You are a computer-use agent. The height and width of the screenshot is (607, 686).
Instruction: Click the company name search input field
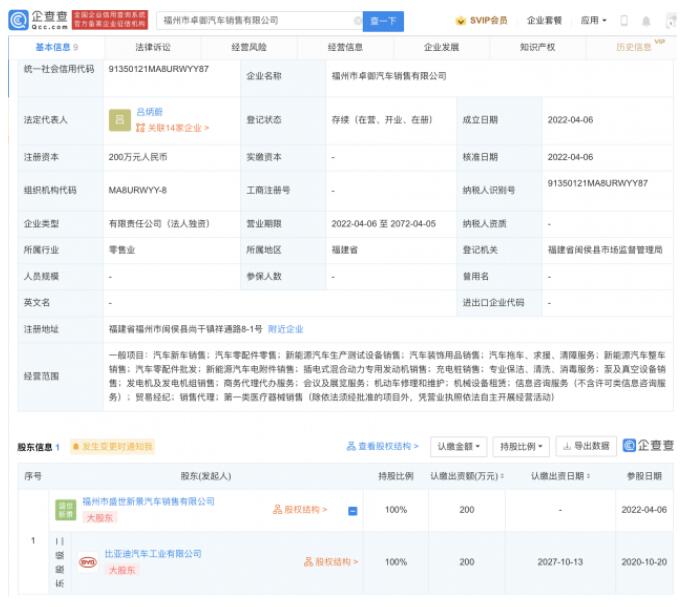click(x=255, y=20)
